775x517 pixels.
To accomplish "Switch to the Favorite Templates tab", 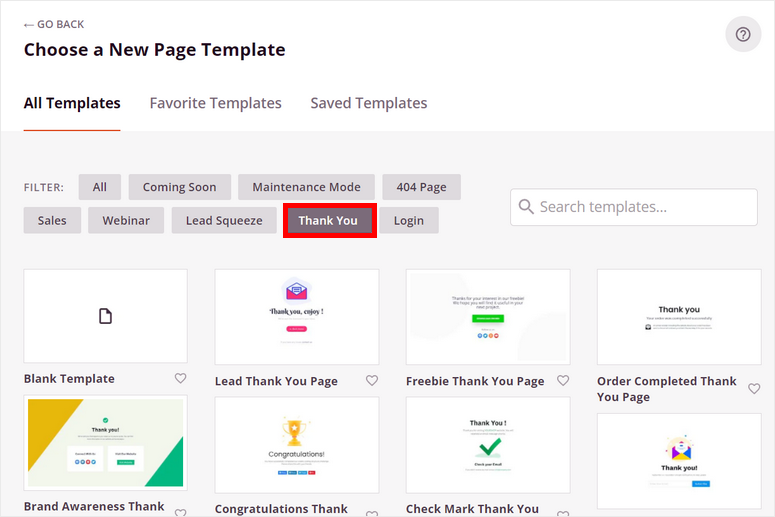I will pos(215,103).
